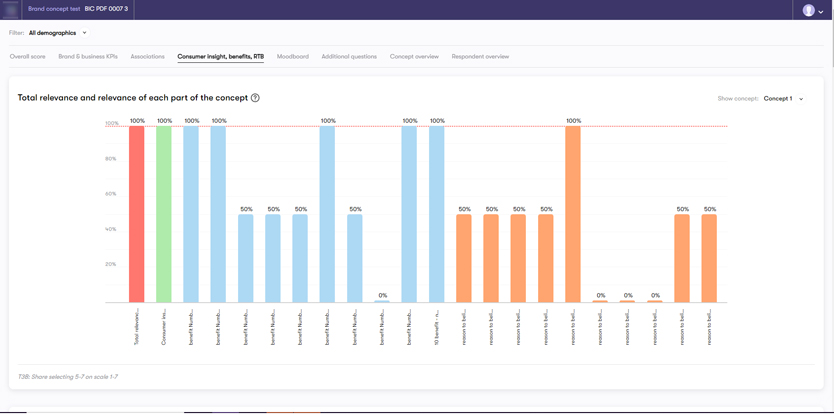Viewport: 834px width, 414px height.
Task: Select the Consumer insight, benefits, RTB tab
Action: [x=221, y=57]
